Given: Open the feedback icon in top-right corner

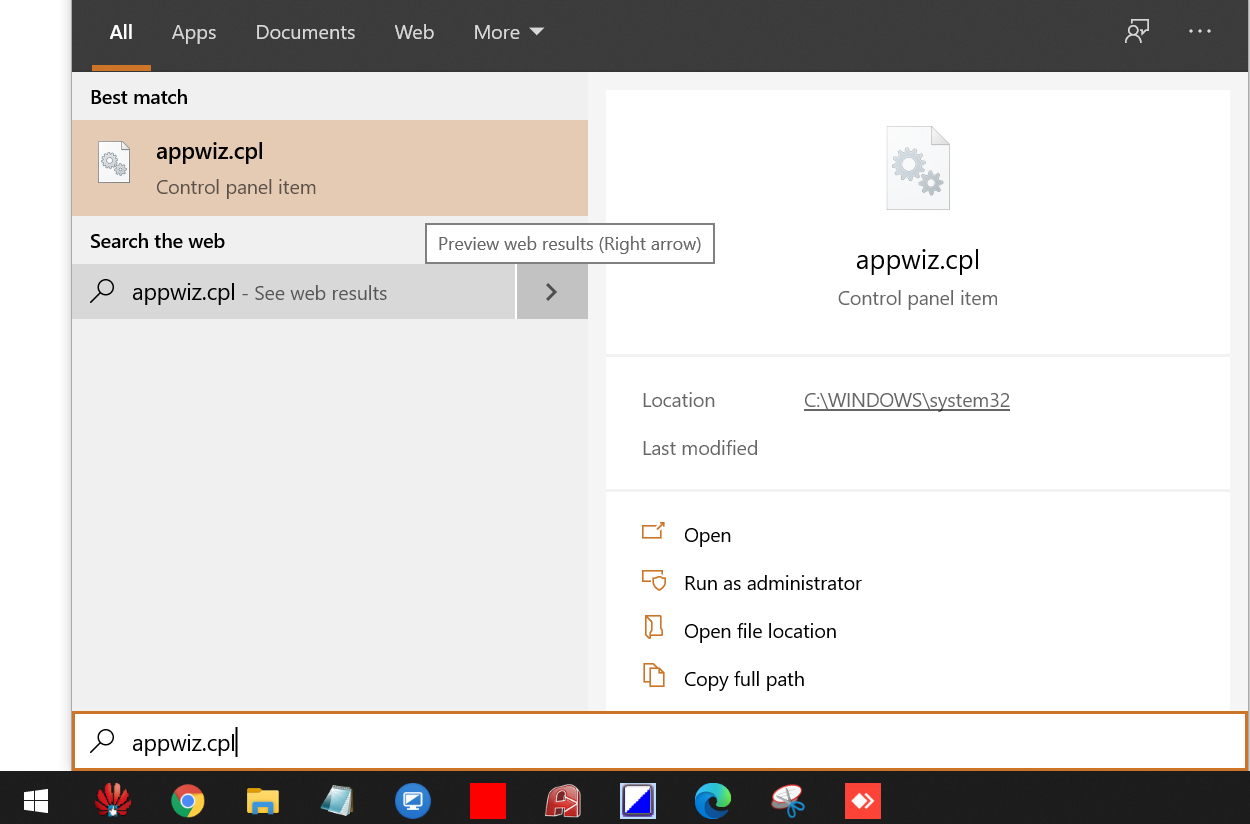Looking at the screenshot, I should click(x=1137, y=31).
